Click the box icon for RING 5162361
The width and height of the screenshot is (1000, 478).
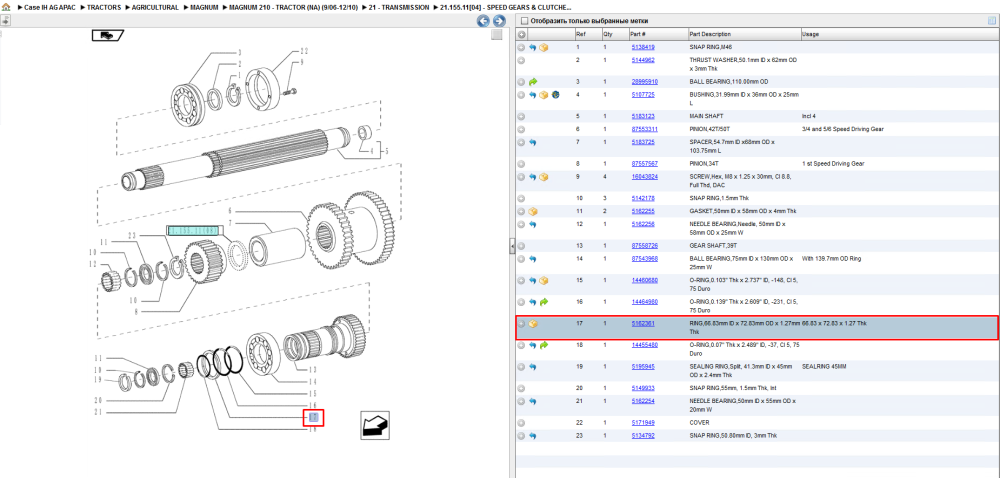[533, 324]
